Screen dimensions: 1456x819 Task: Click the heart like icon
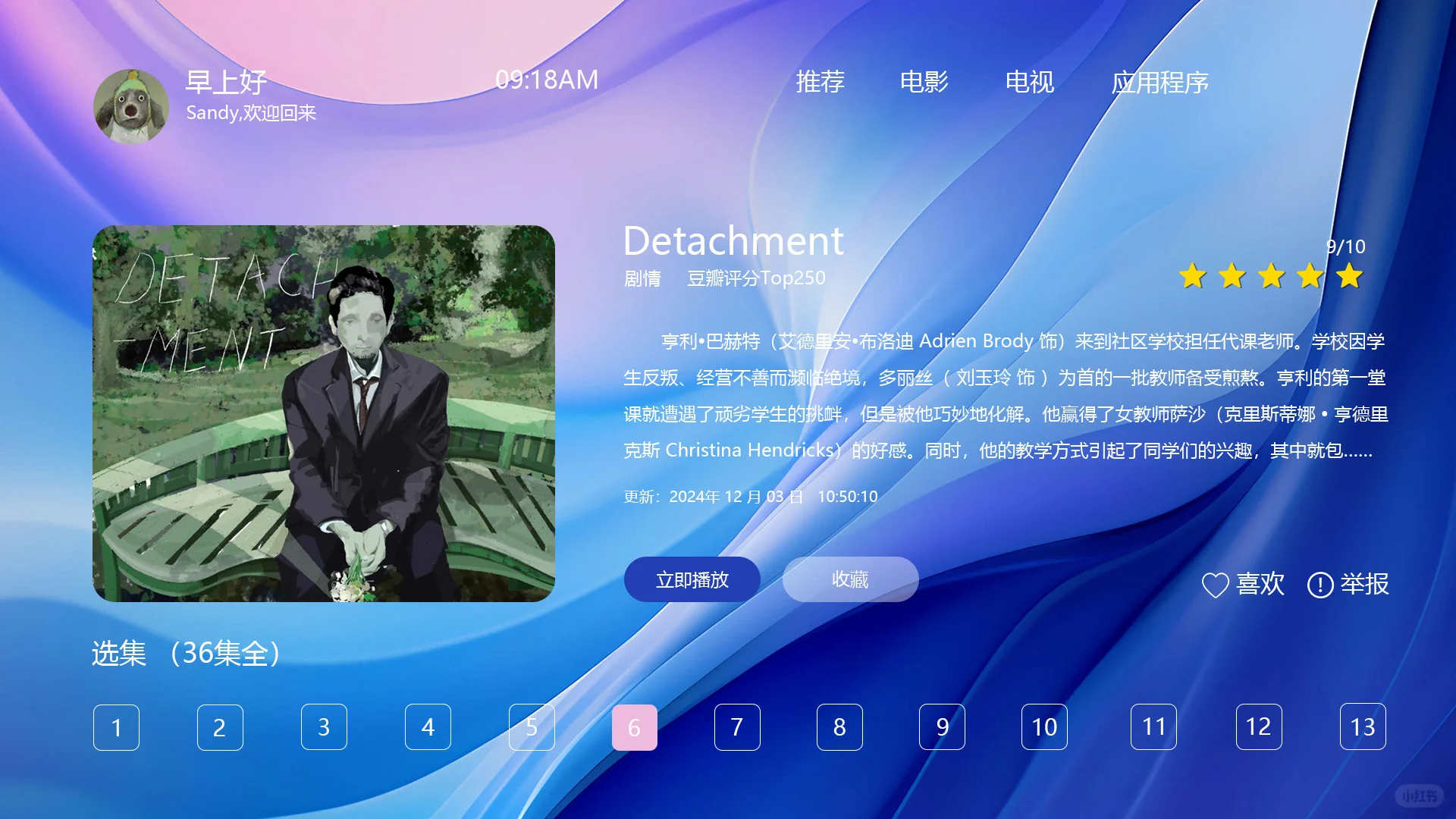(1215, 585)
